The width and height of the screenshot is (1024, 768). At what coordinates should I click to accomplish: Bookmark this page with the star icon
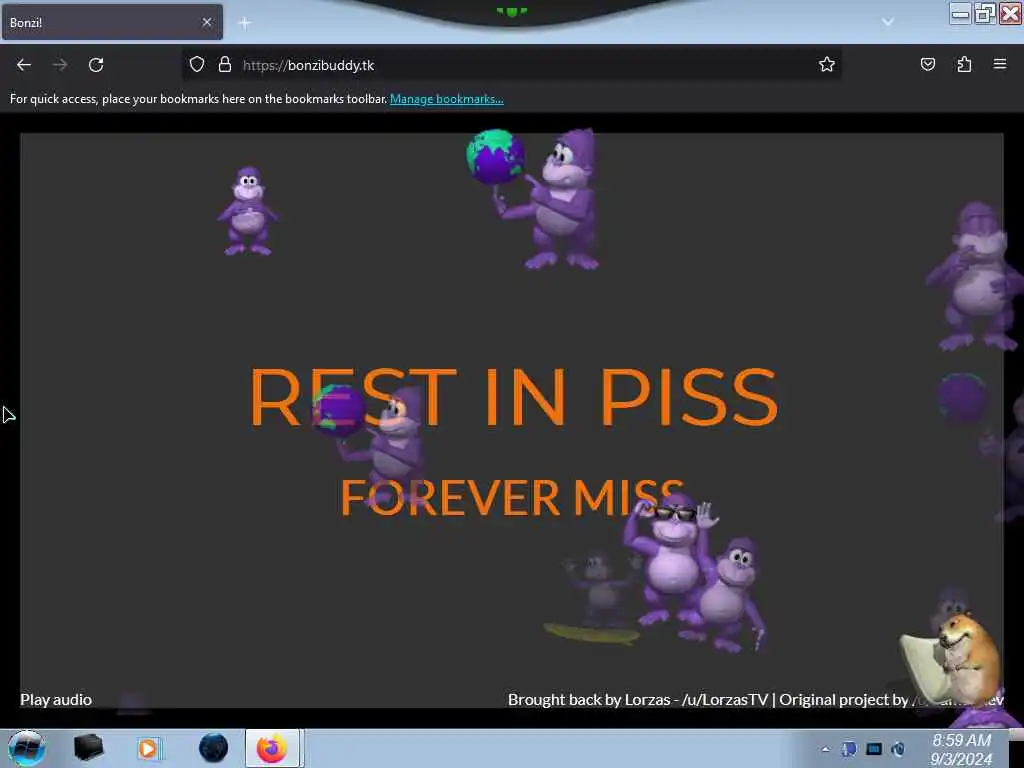[x=827, y=64]
